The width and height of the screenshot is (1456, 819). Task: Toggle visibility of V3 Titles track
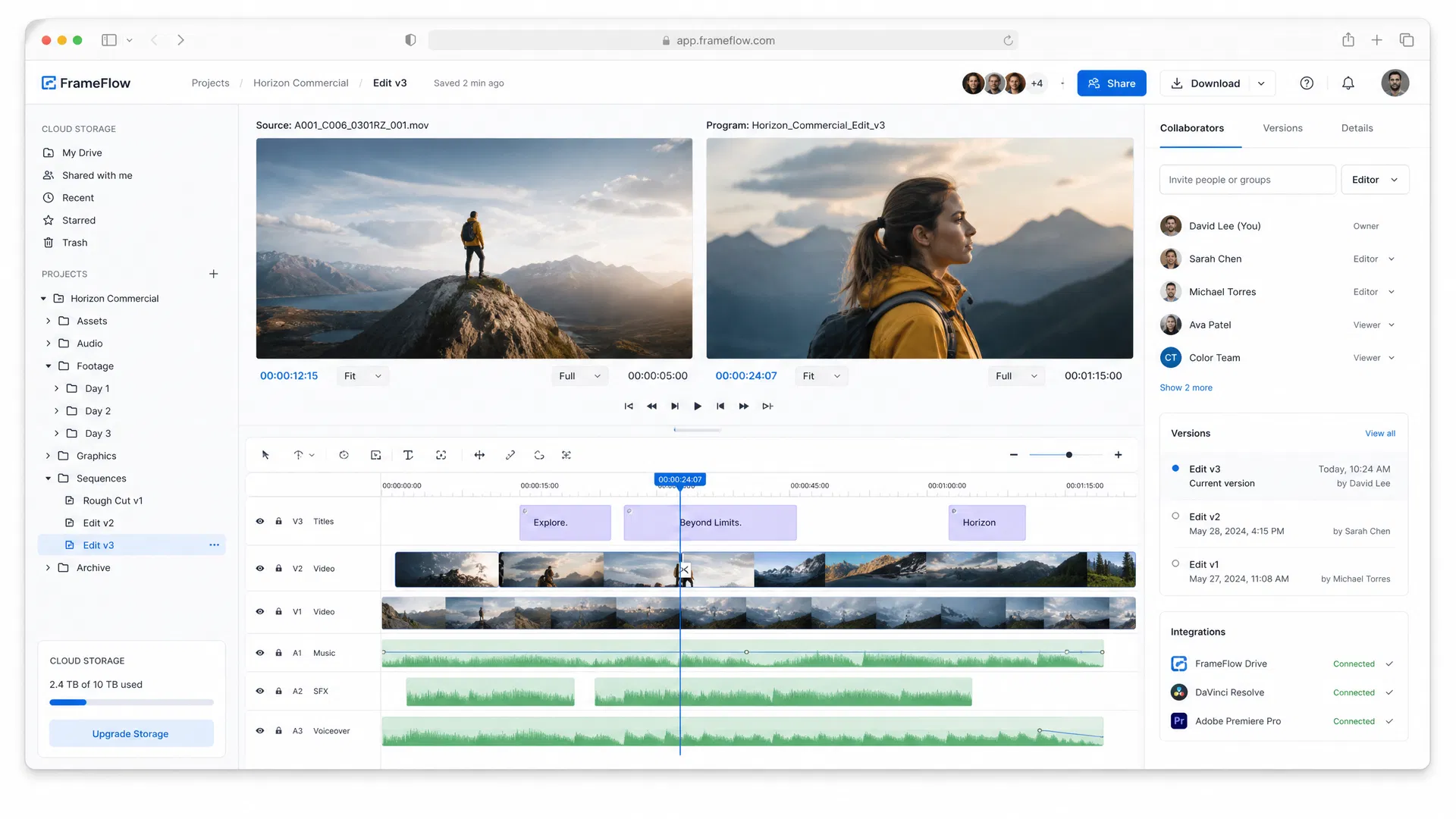(x=260, y=522)
